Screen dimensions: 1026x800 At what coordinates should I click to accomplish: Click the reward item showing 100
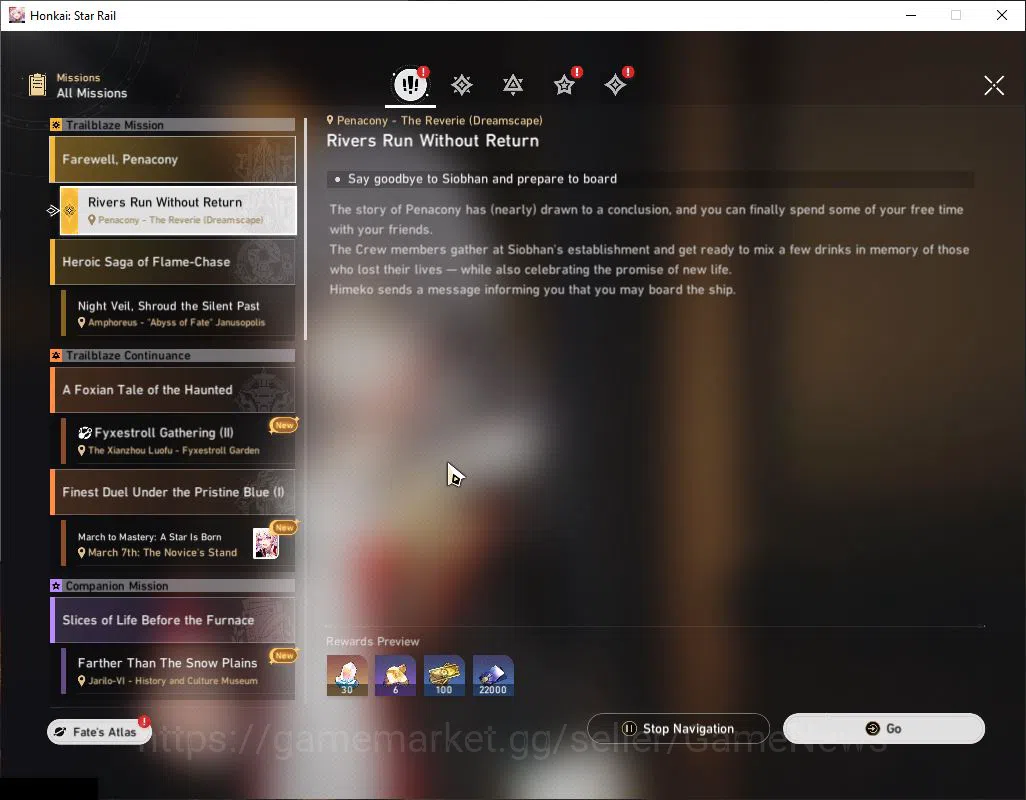click(444, 675)
